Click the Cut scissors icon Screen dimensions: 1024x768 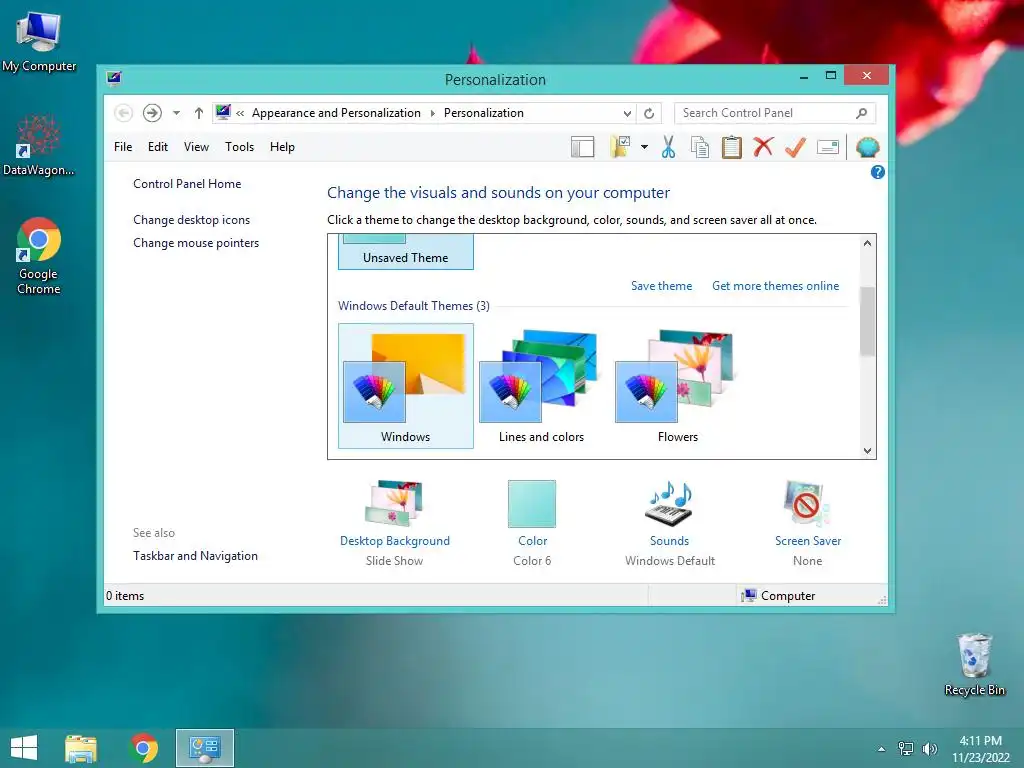pos(668,147)
